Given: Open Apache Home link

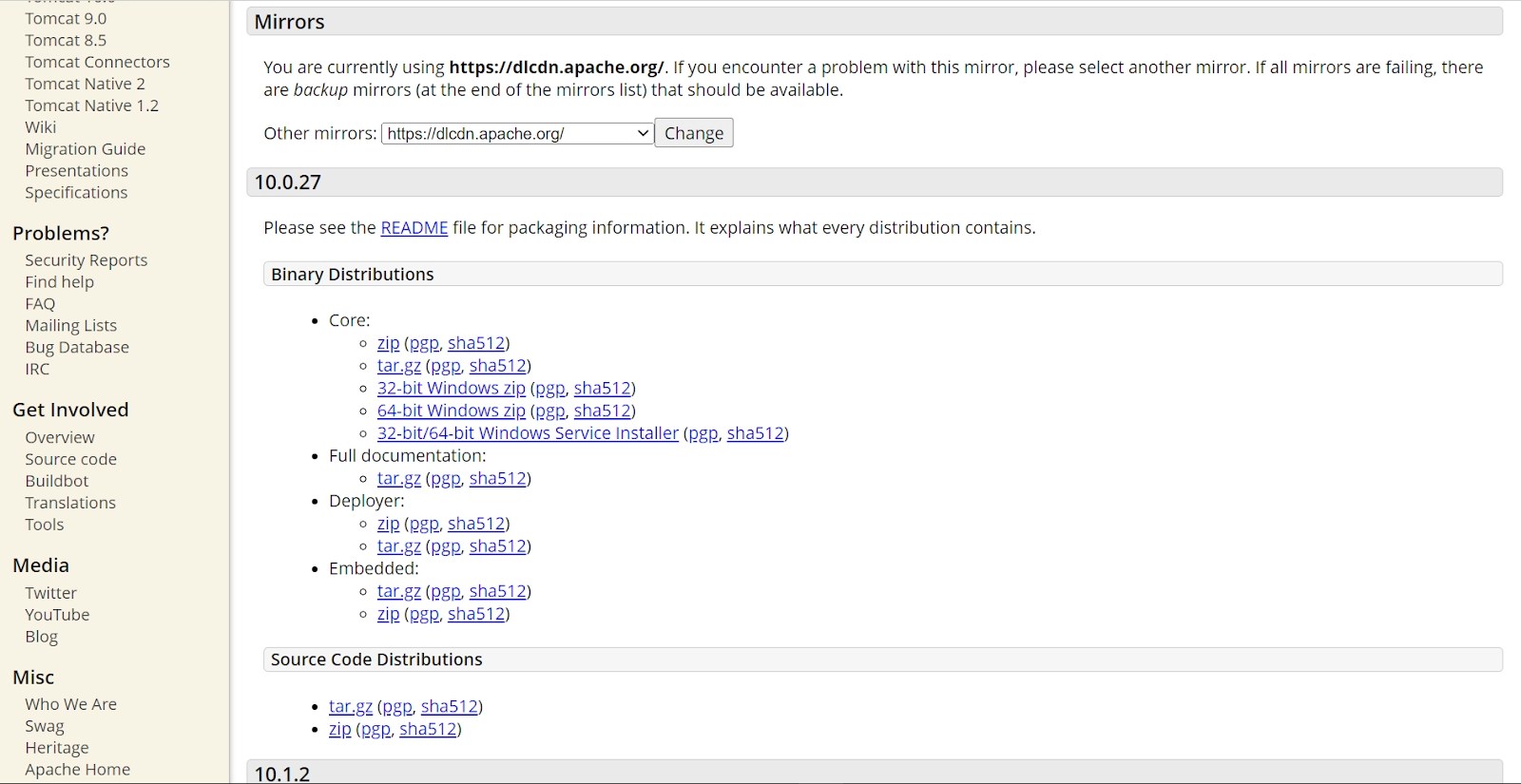Looking at the screenshot, I should point(77,771).
